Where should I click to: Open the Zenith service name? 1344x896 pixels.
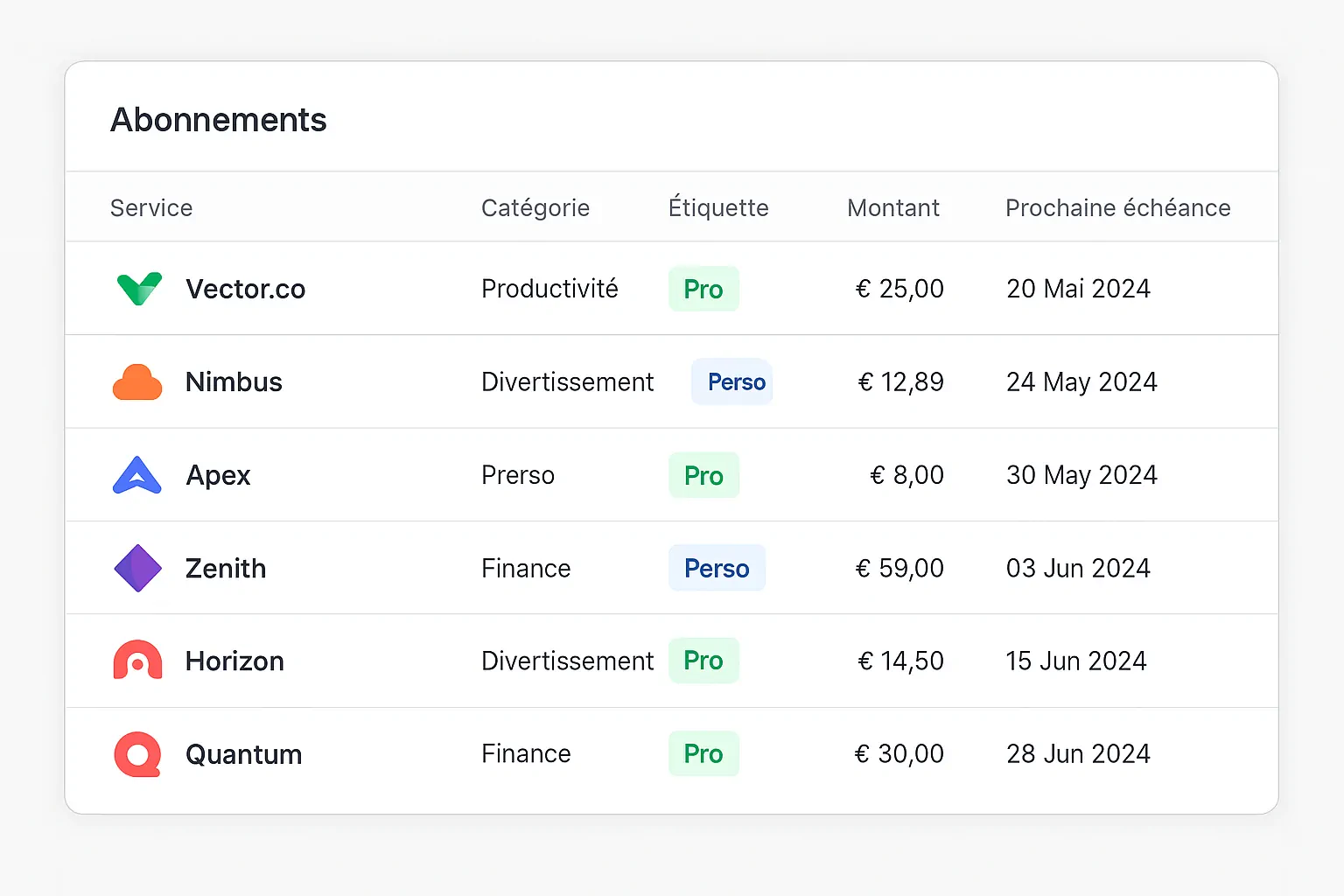[x=226, y=569]
